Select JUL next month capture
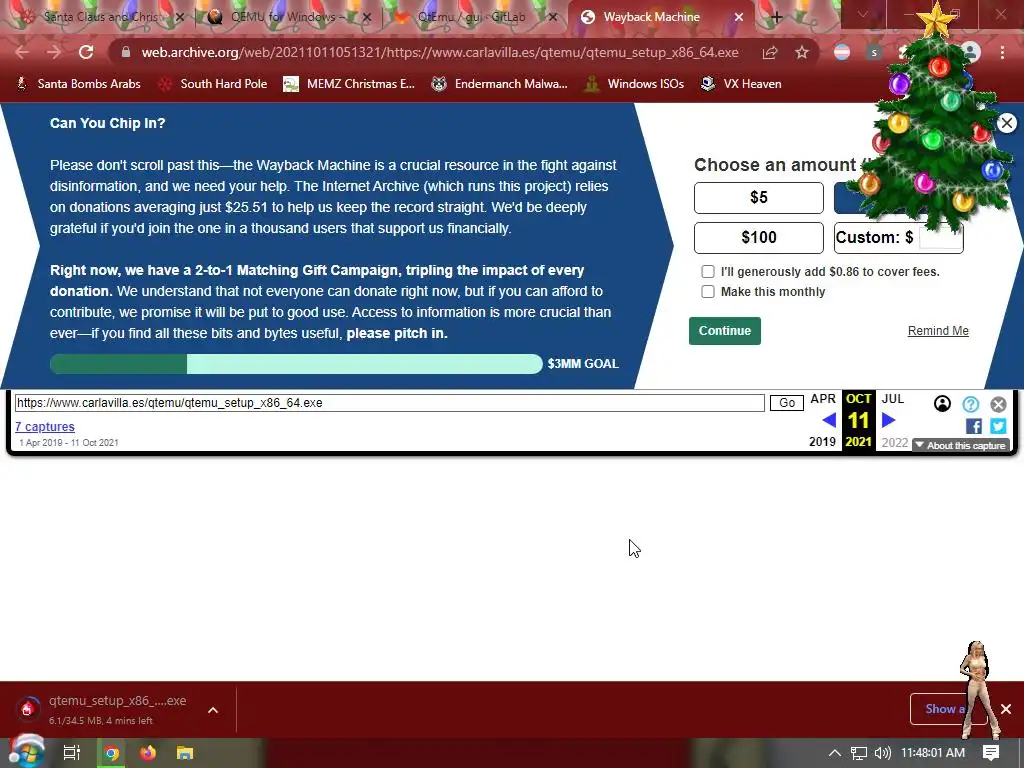1024x768 pixels. tap(893, 399)
